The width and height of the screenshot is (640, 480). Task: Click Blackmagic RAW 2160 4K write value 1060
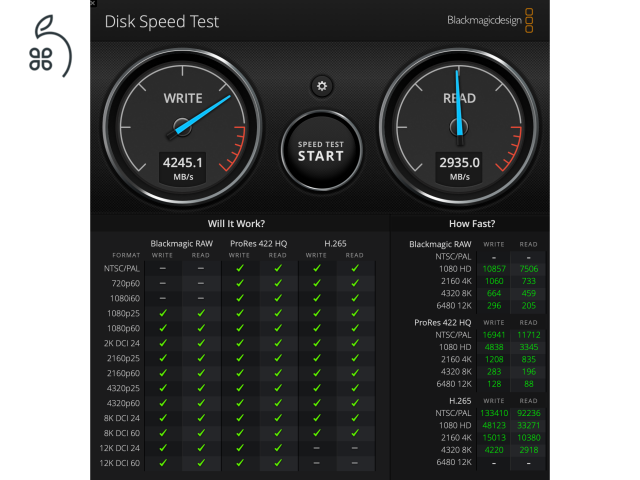(x=494, y=281)
